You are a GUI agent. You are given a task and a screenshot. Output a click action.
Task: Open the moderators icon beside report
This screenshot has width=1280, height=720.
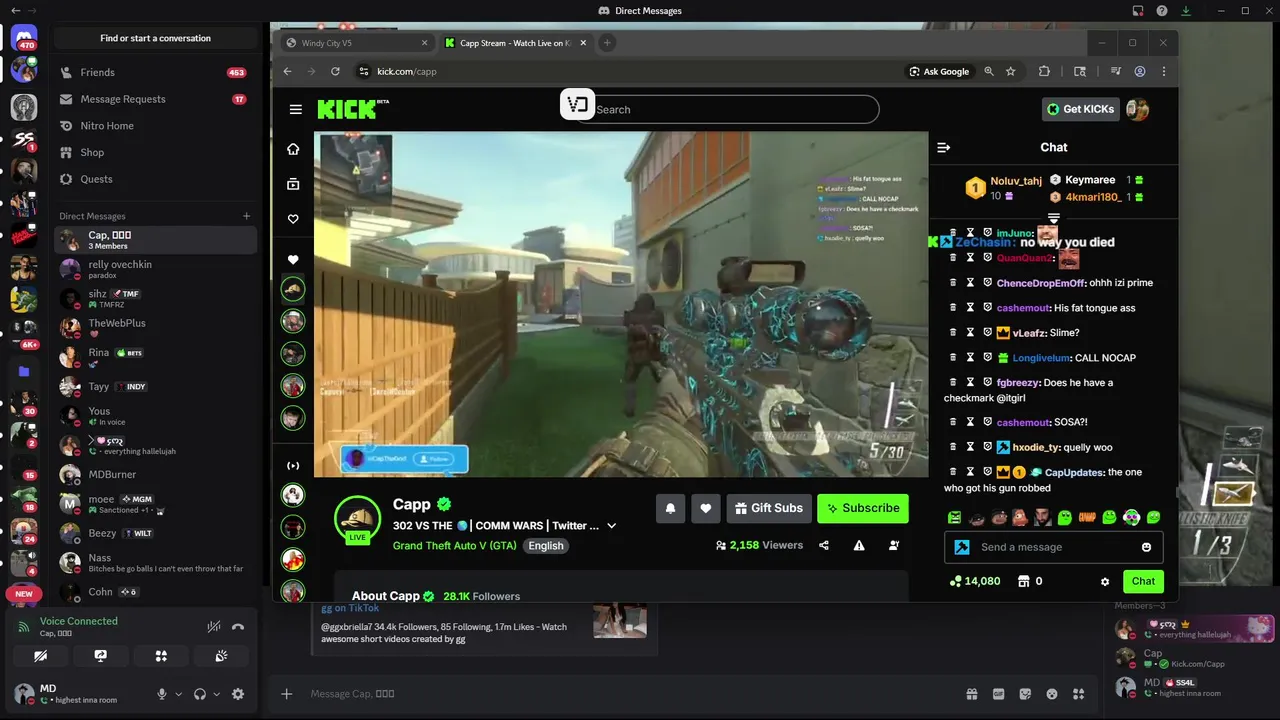(894, 545)
